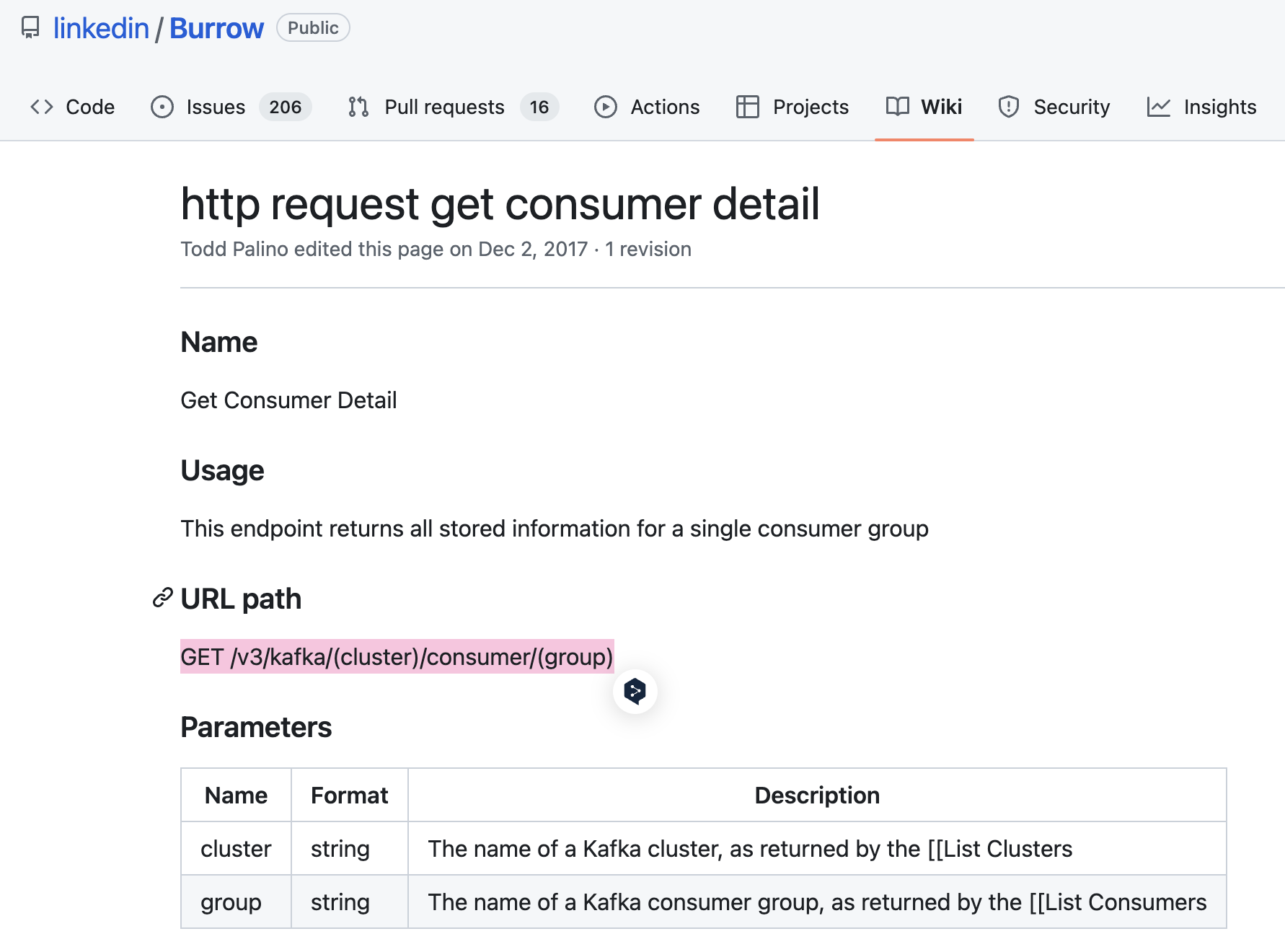The width and height of the screenshot is (1285, 952).
Task: Open the linkedin owner link
Action: coord(101,28)
